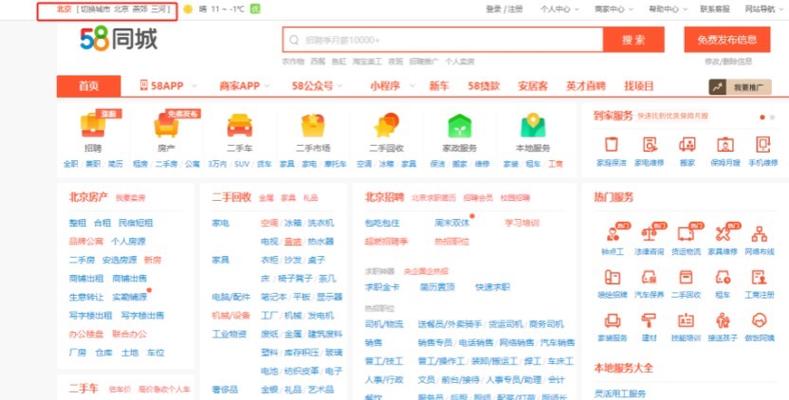Open the 法律咨询 scales icon

(x=650, y=233)
